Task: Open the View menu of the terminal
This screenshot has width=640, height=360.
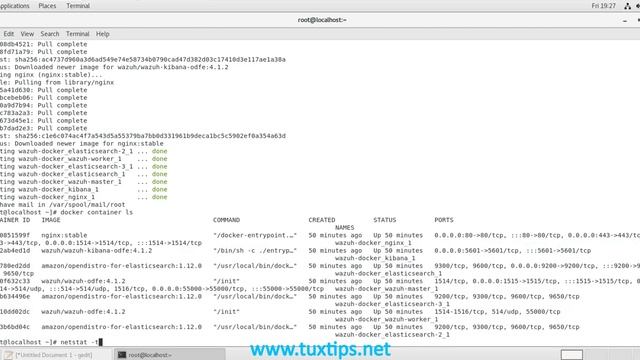Action: point(27,34)
